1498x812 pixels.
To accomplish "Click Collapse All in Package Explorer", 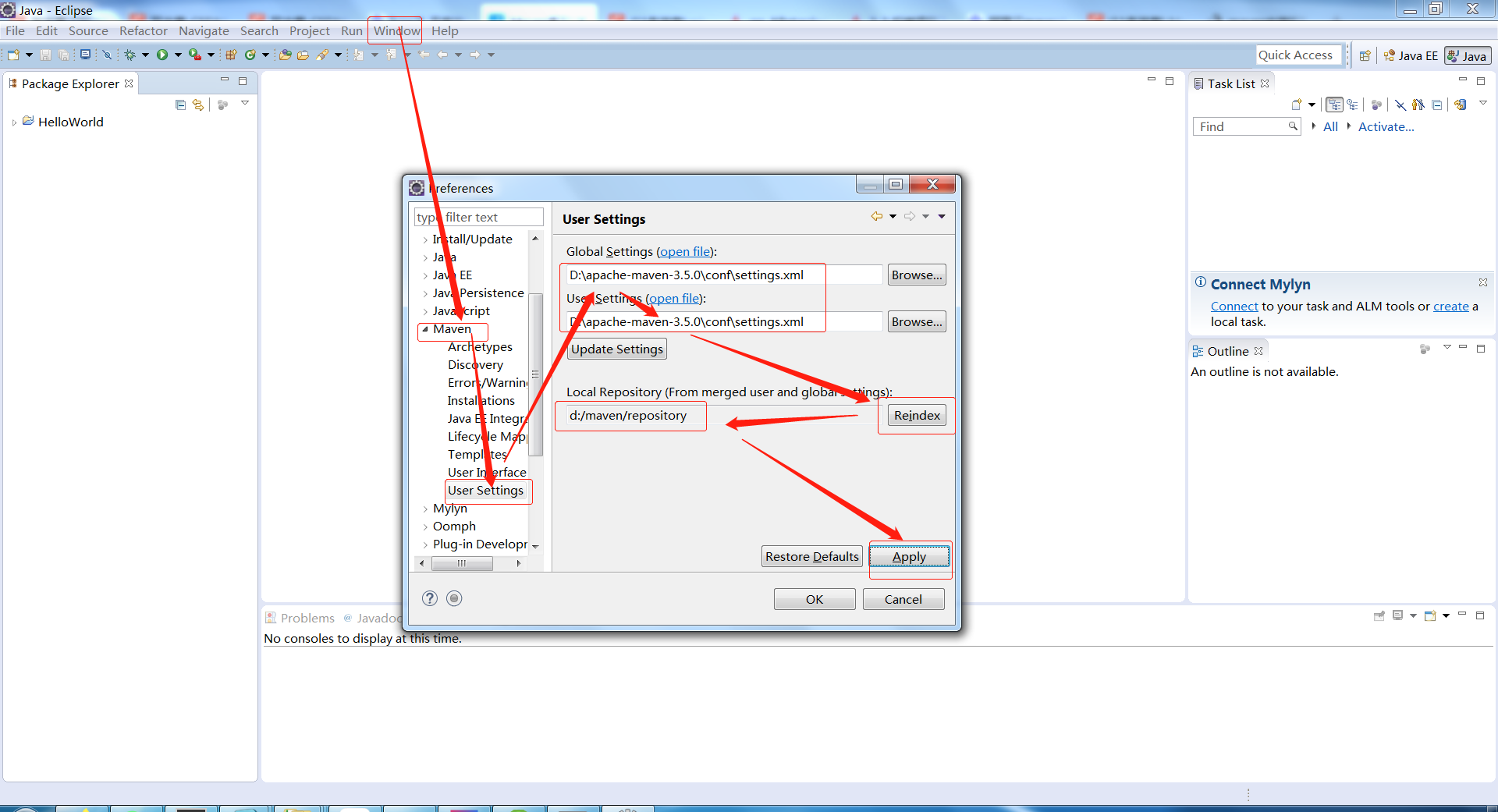I will (180, 105).
